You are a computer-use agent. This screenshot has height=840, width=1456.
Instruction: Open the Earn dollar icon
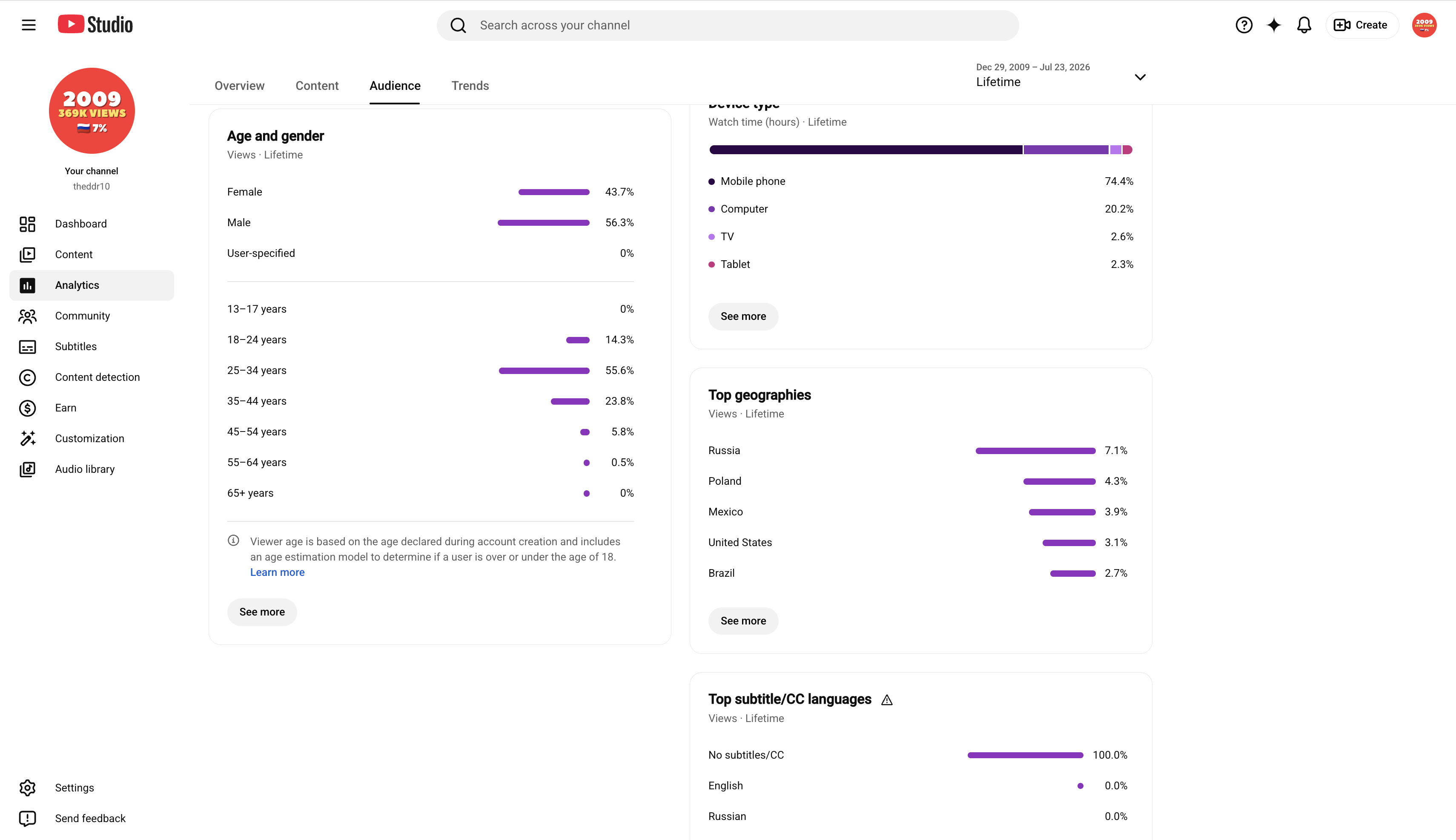click(x=27, y=408)
